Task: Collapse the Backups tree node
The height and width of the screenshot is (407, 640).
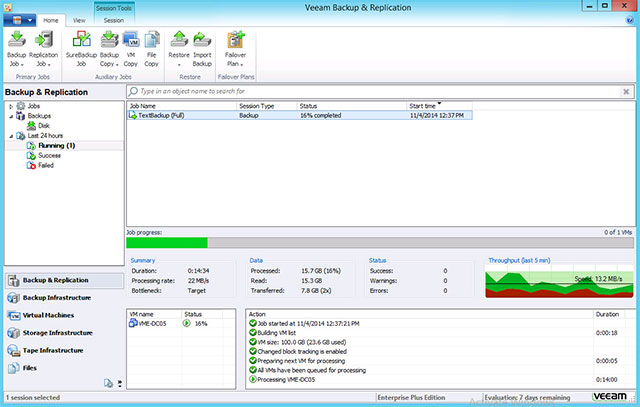Action: click(11, 115)
